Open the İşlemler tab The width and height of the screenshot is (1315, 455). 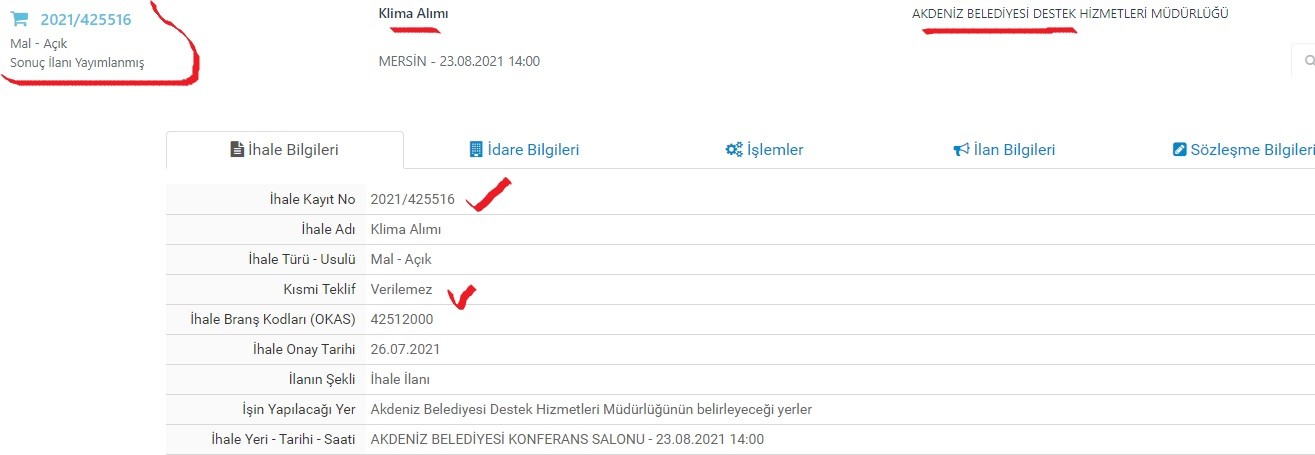click(764, 150)
